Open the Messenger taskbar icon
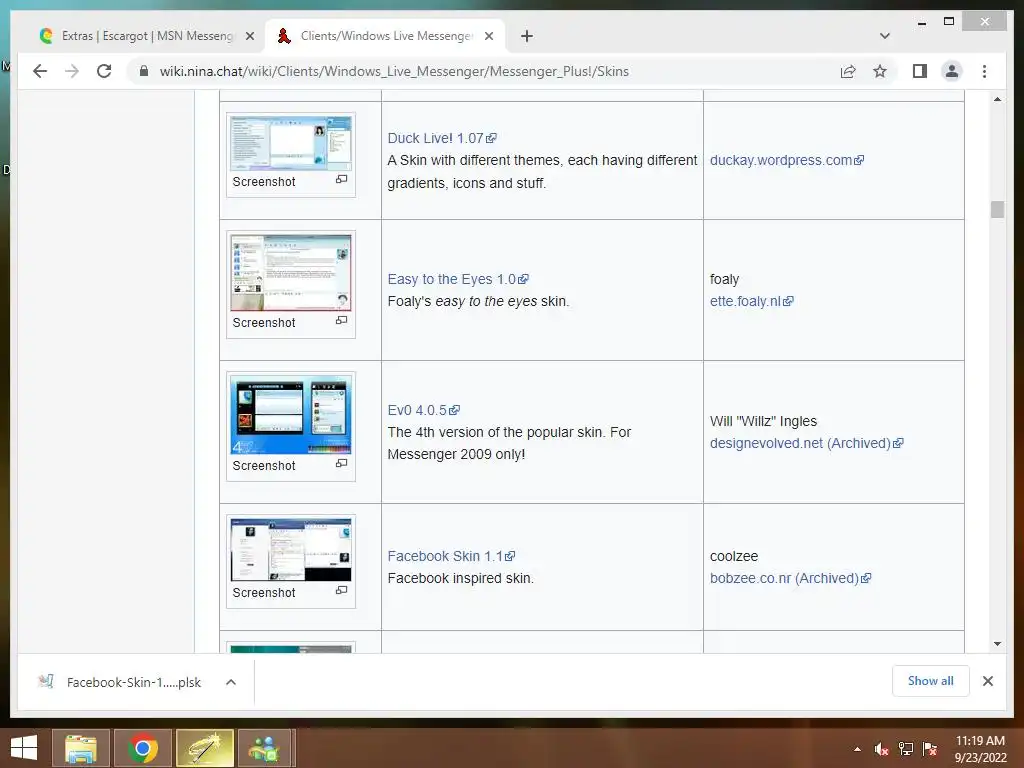Screen dimensions: 1024x768 point(266,748)
